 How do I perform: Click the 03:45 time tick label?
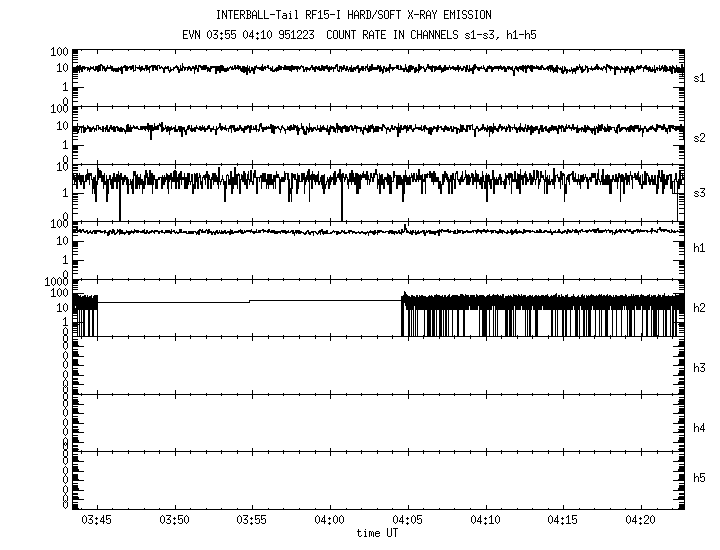click(97, 521)
